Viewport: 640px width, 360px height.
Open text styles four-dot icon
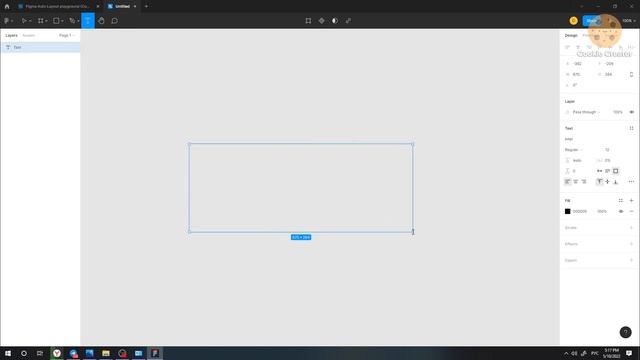click(x=631, y=128)
